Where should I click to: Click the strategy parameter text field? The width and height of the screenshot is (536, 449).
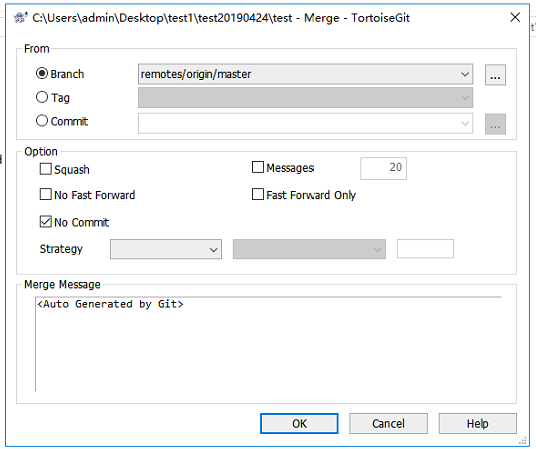(x=425, y=249)
